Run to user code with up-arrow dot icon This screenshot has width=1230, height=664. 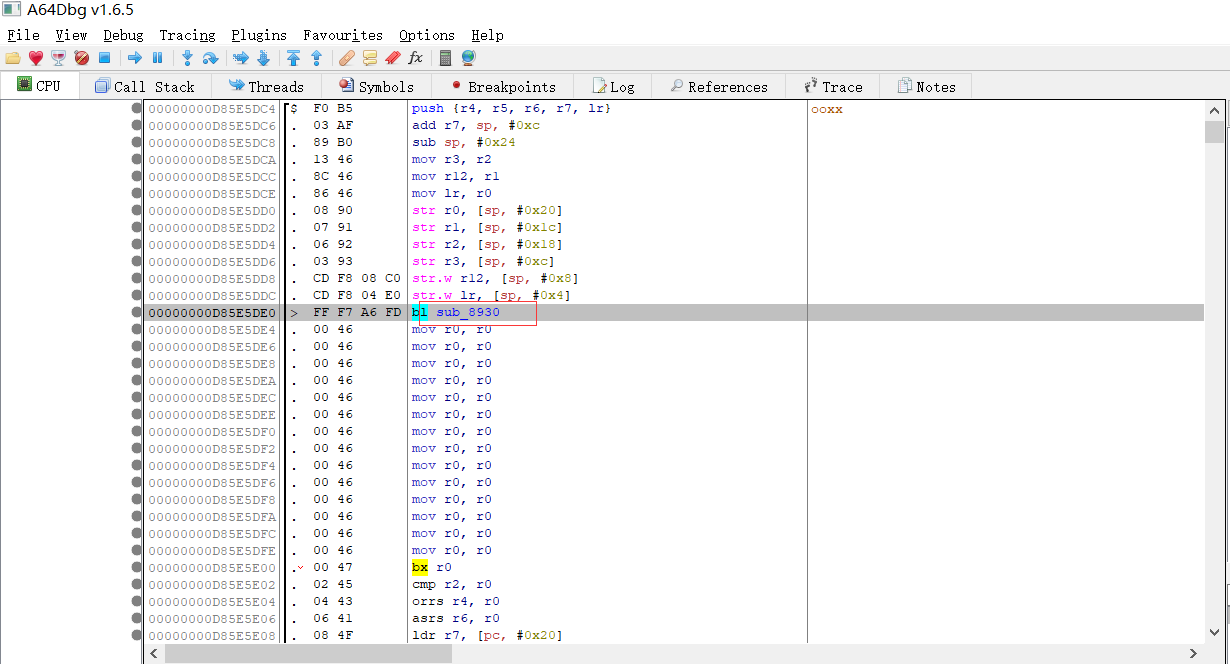316,58
